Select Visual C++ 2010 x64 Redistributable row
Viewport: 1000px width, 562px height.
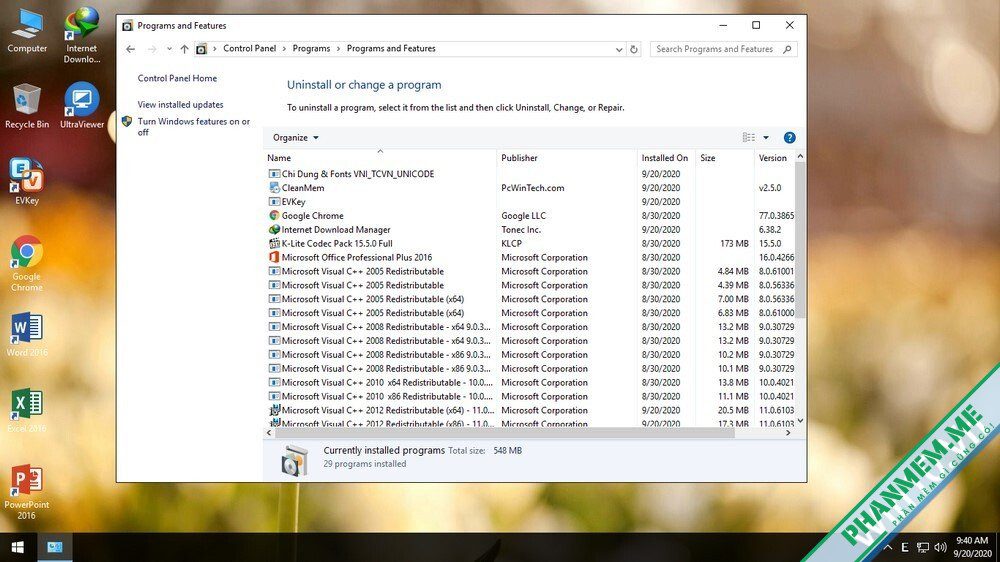coord(531,383)
